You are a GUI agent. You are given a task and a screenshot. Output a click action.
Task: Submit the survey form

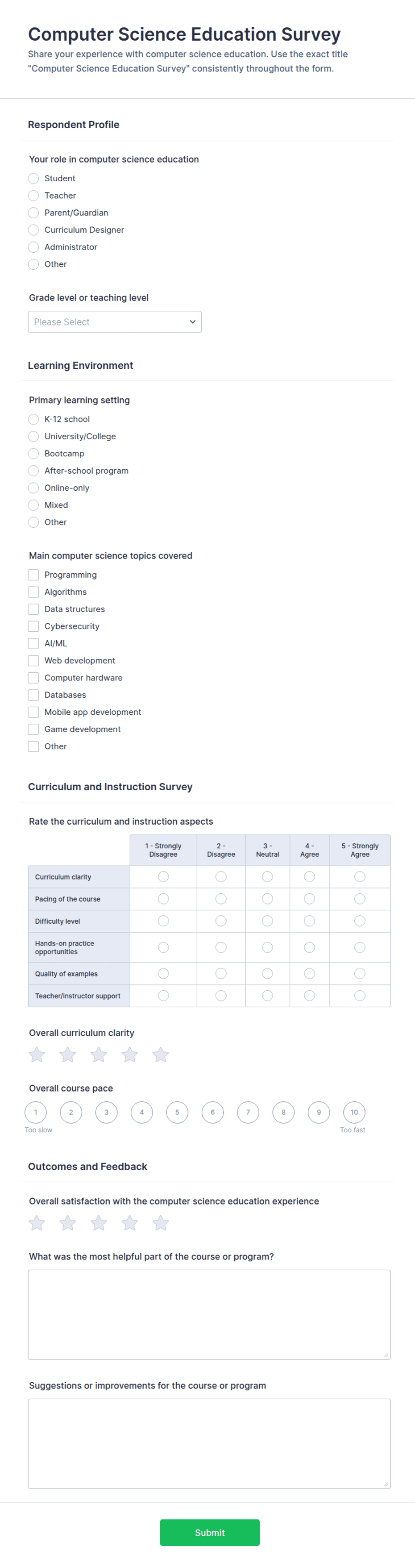pos(209,1532)
